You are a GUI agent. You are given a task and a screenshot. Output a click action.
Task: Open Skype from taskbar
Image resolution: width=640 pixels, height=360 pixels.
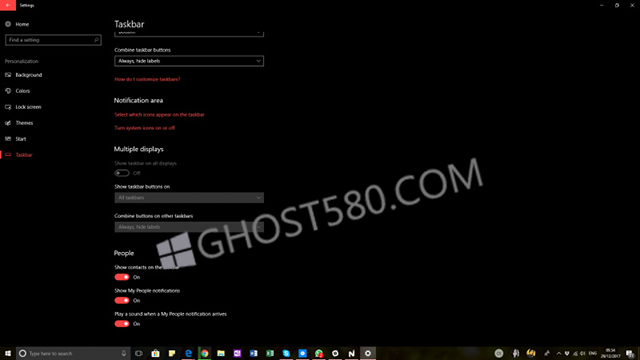click(x=286, y=353)
